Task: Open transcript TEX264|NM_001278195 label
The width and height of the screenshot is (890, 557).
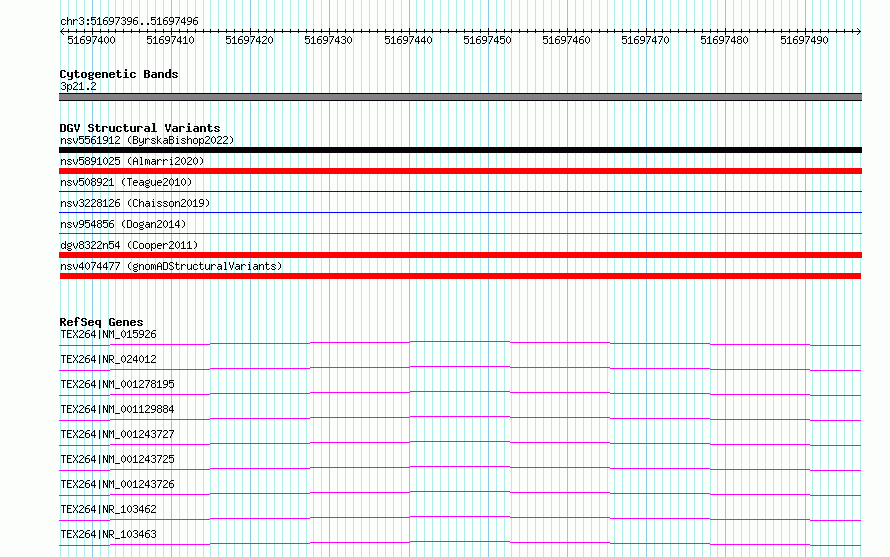Action: (x=117, y=384)
